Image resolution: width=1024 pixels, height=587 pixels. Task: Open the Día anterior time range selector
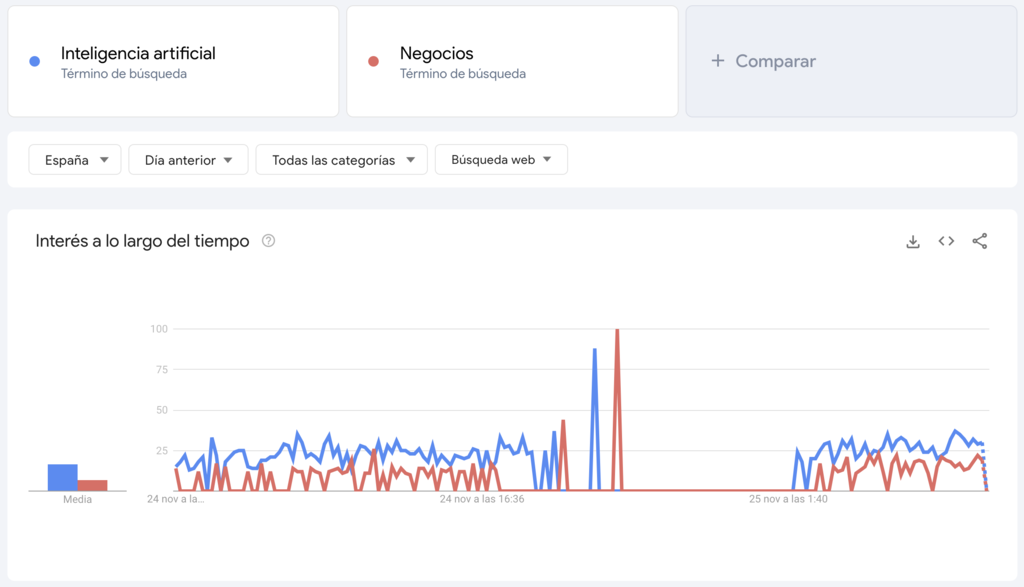coord(188,159)
